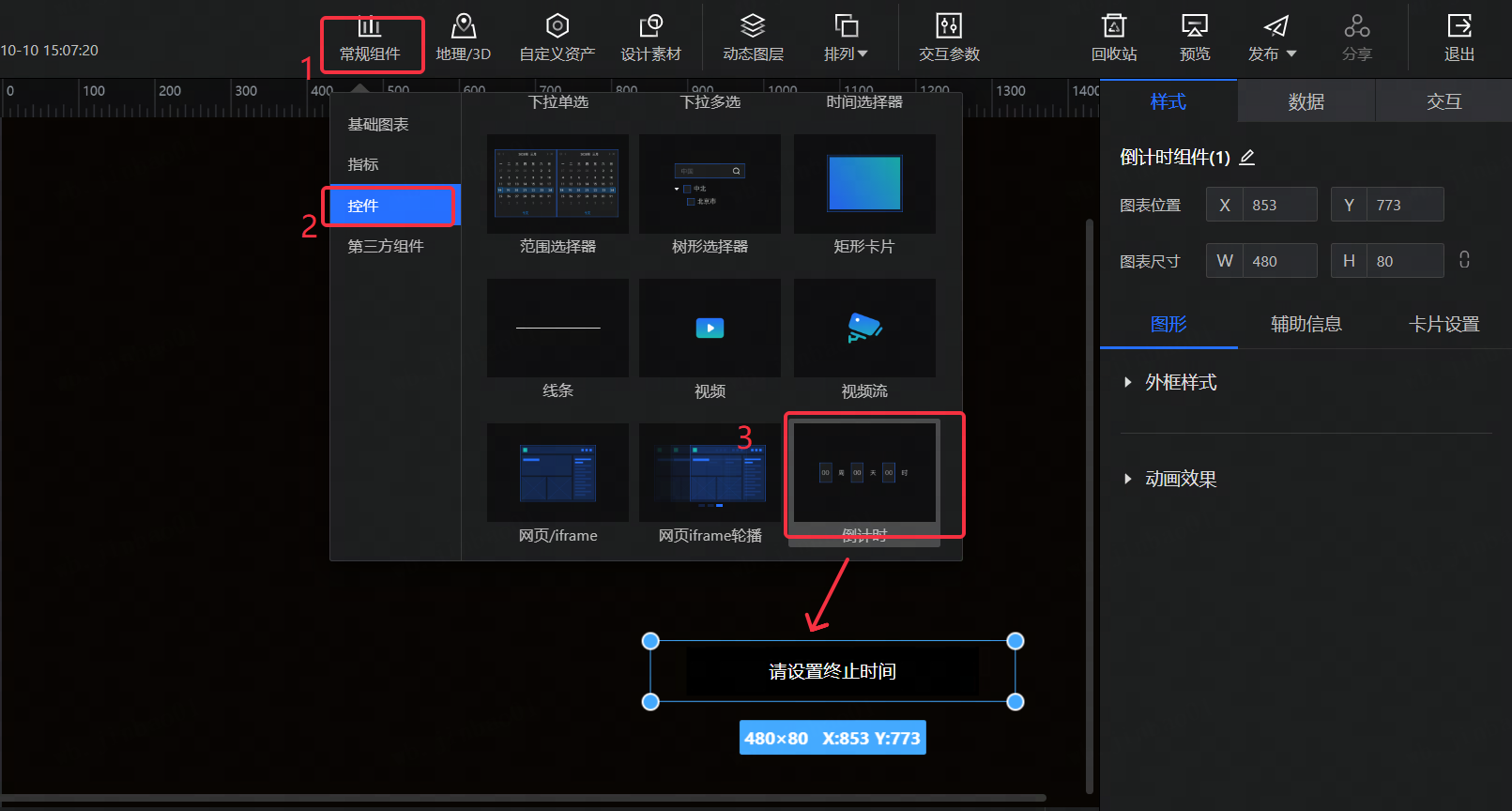Open the 常规组件 components menu
The height and width of the screenshot is (811, 1512).
point(370,39)
